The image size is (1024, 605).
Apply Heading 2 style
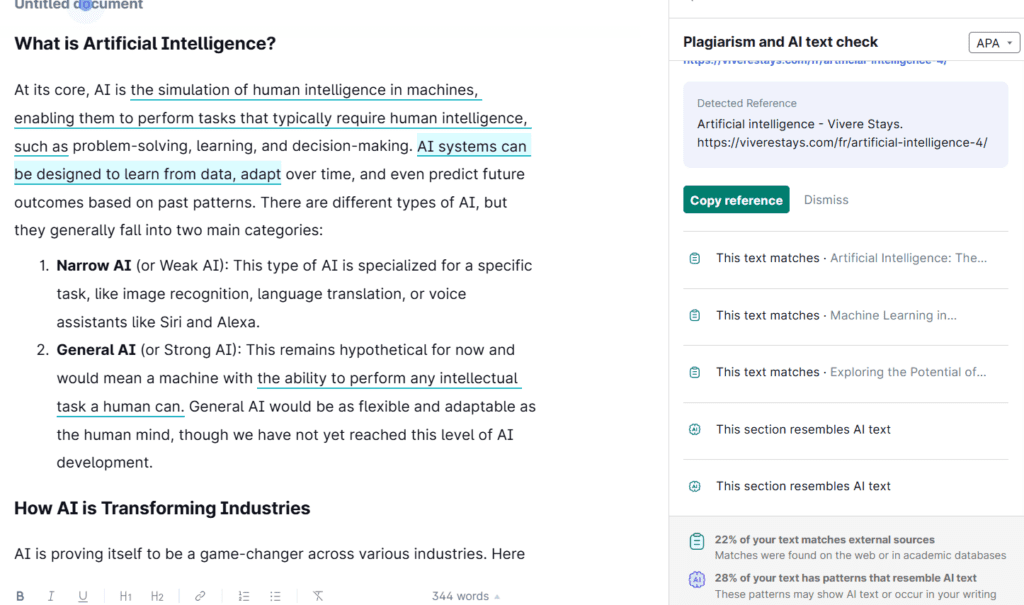(157, 596)
